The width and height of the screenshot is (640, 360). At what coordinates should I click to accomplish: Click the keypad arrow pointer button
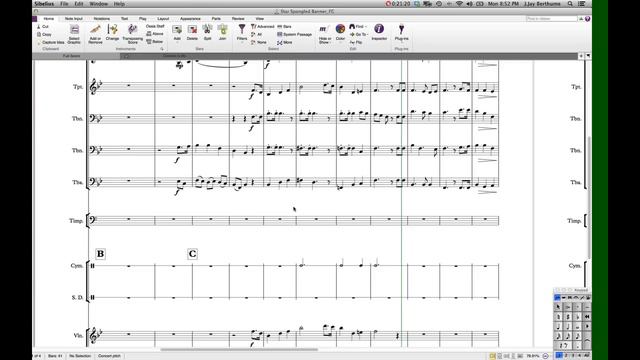point(558,307)
